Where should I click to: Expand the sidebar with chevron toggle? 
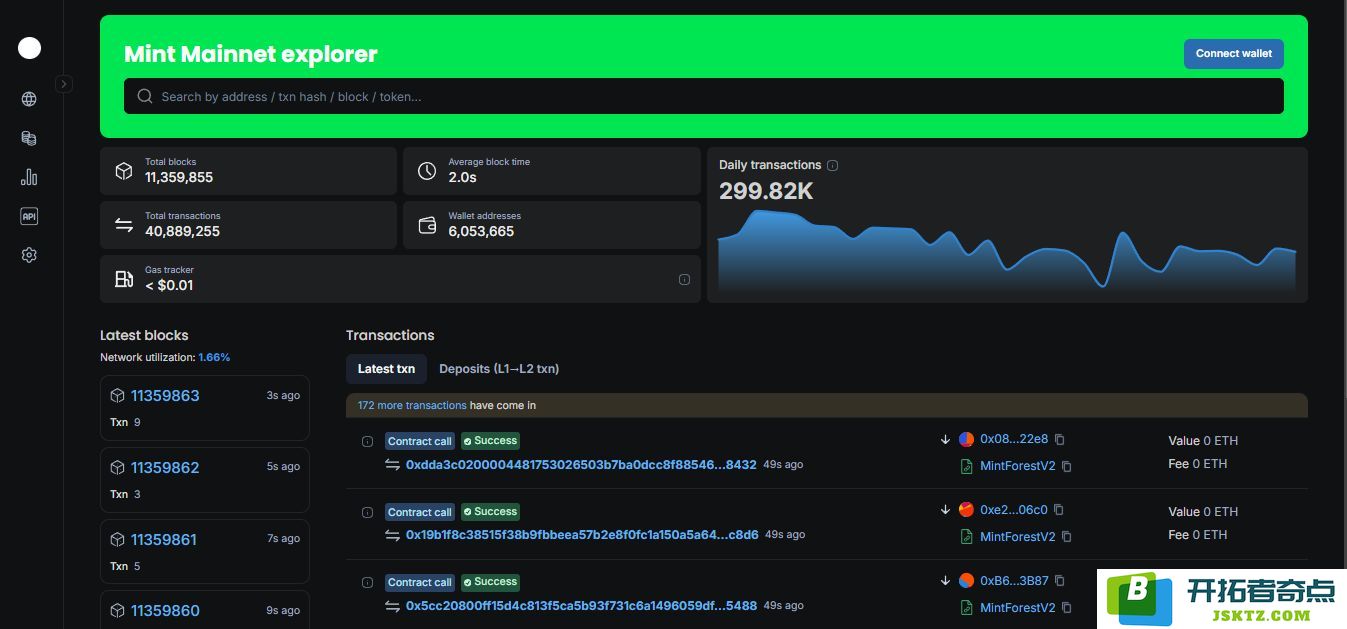(x=64, y=84)
